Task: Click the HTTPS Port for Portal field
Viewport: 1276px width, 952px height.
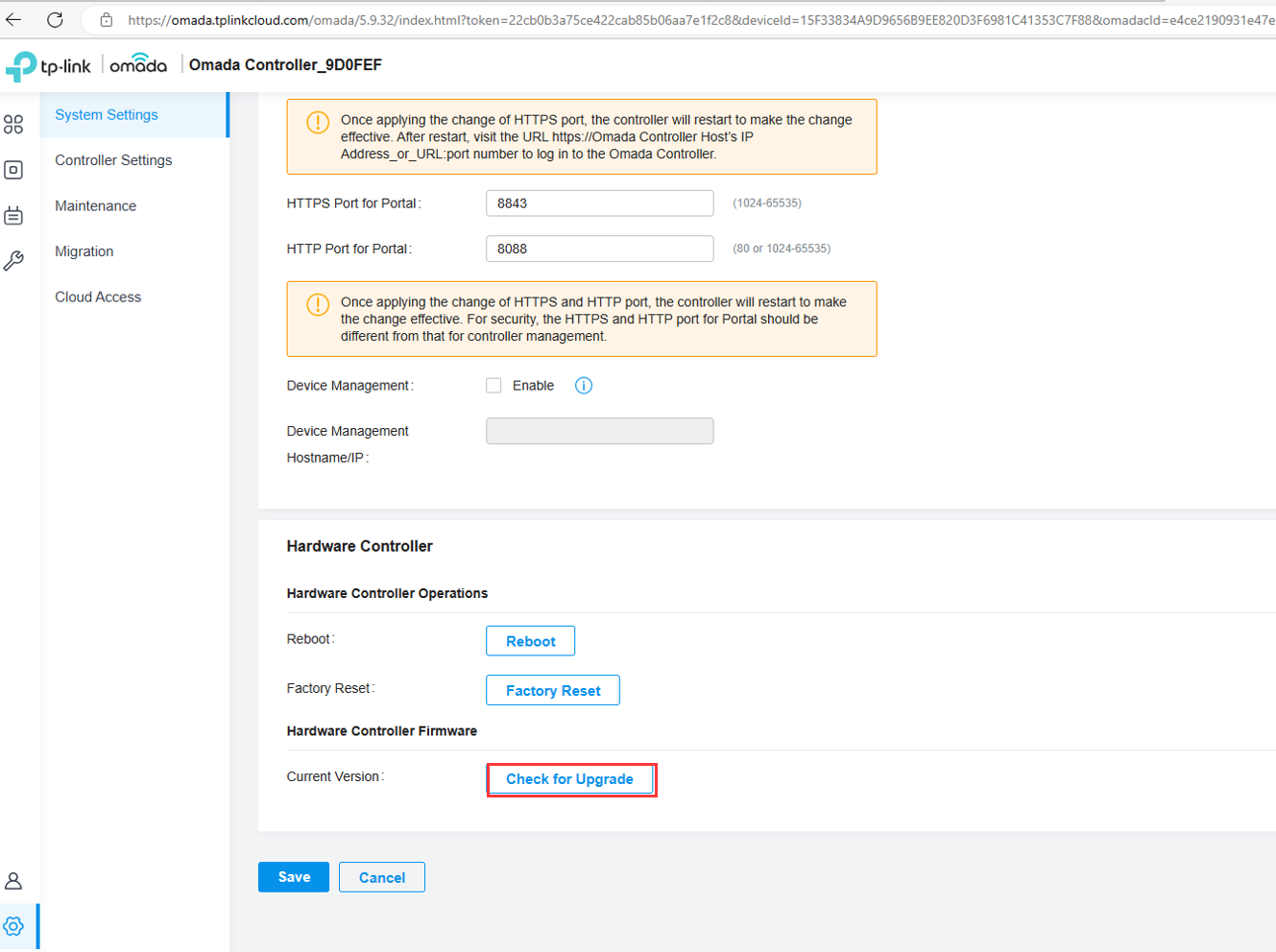Action: 599,203
